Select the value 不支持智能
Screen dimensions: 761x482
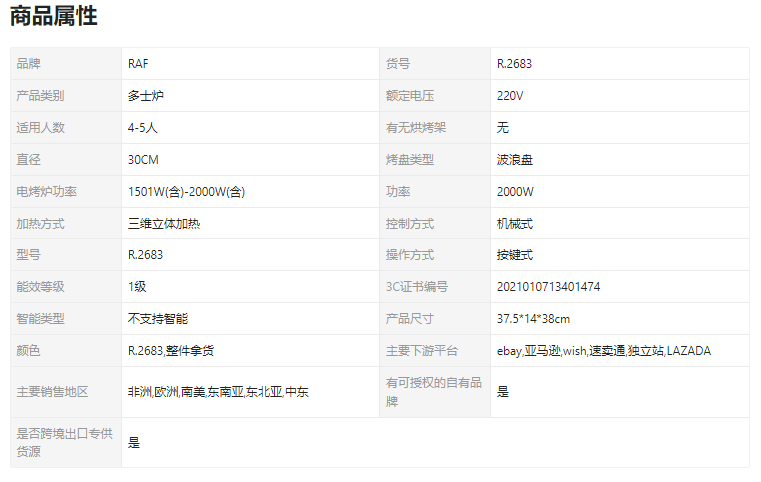pos(158,319)
